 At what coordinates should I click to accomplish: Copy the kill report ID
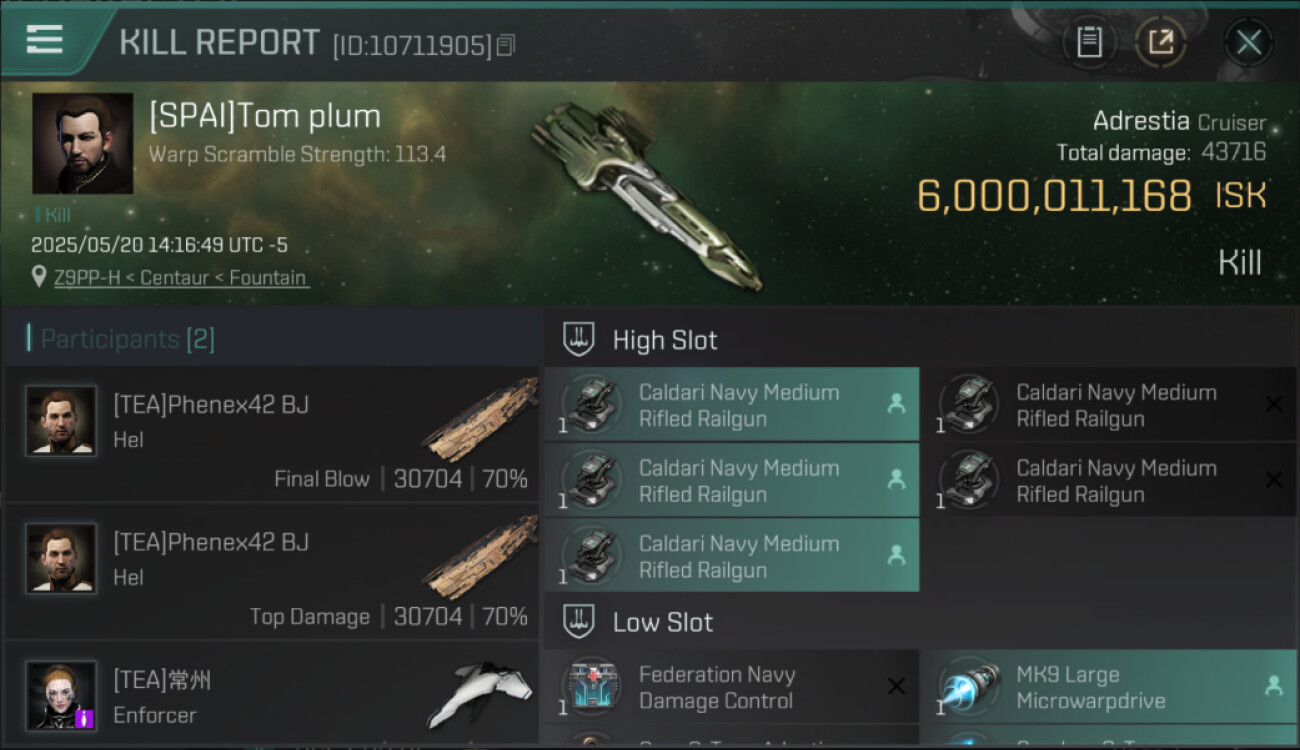click(506, 45)
